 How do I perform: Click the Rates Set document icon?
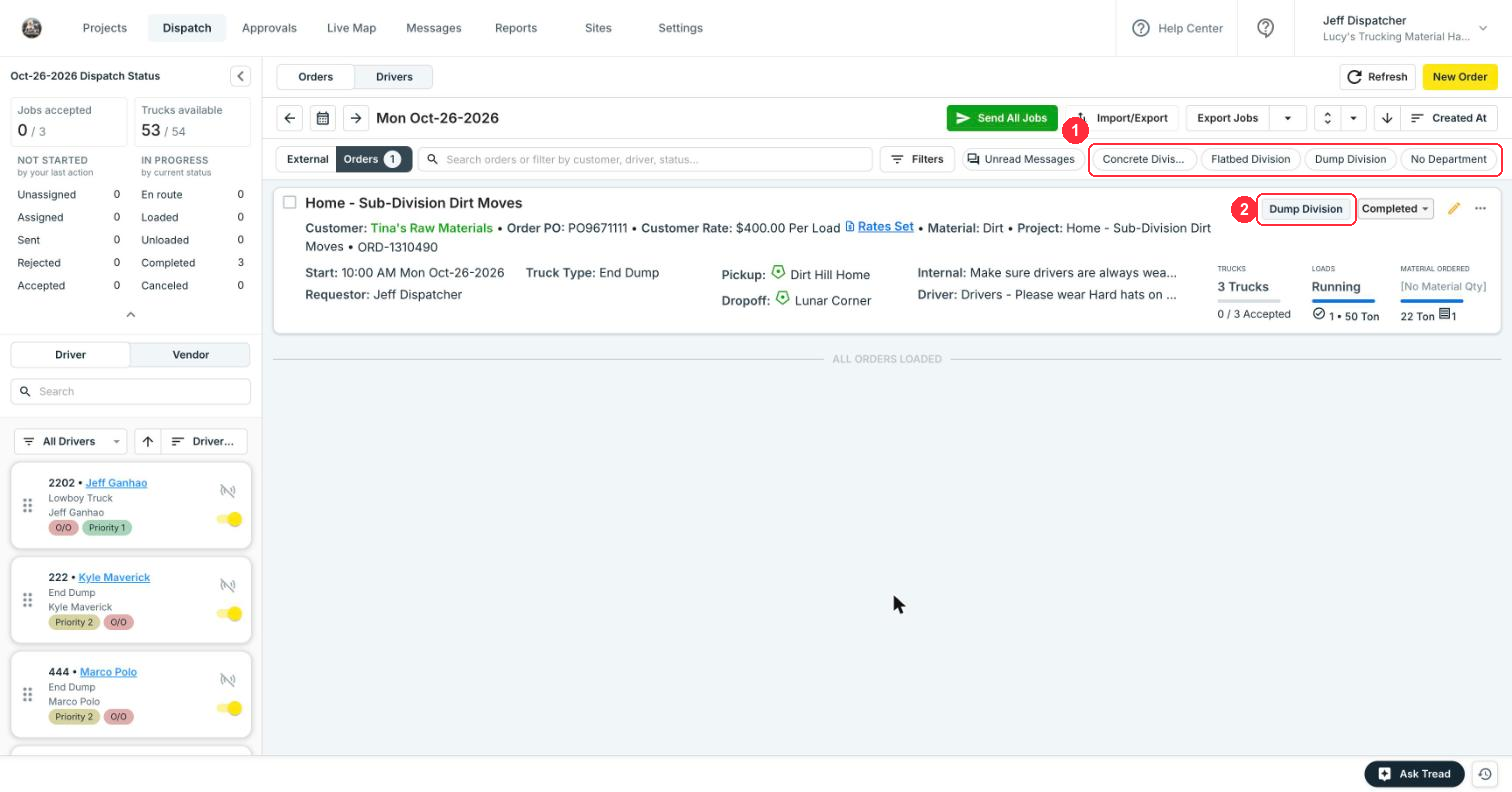850,227
